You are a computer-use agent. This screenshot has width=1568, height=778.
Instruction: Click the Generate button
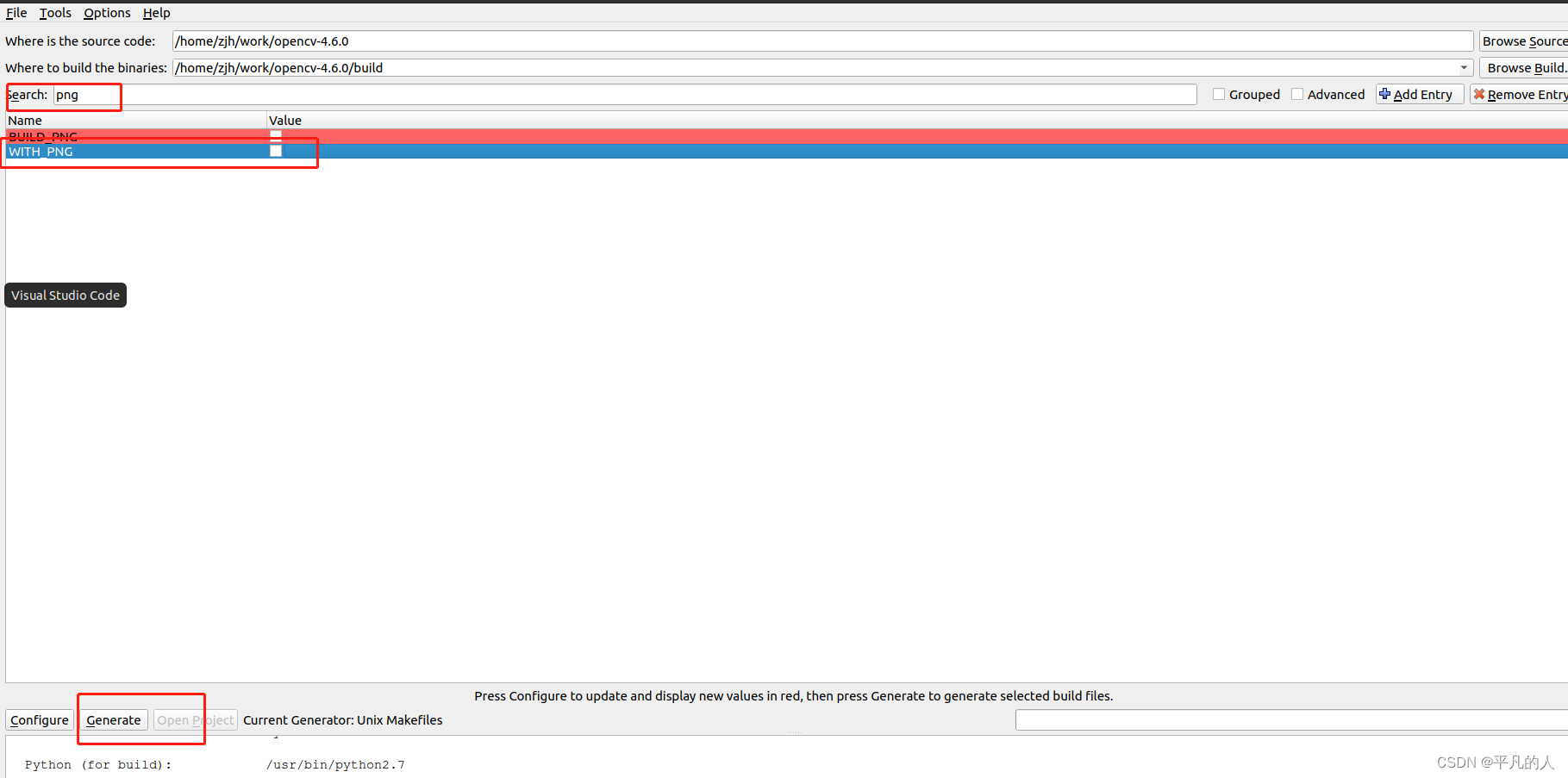tap(114, 720)
